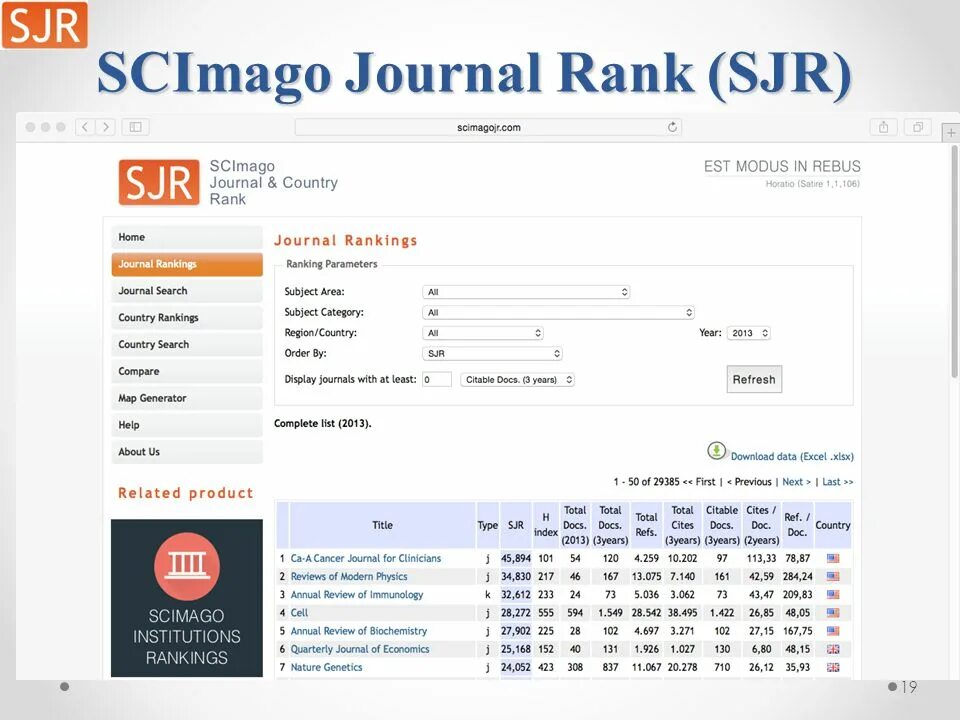Click the browser back arrow
The width and height of the screenshot is (960, 720).
pos(85,127)
